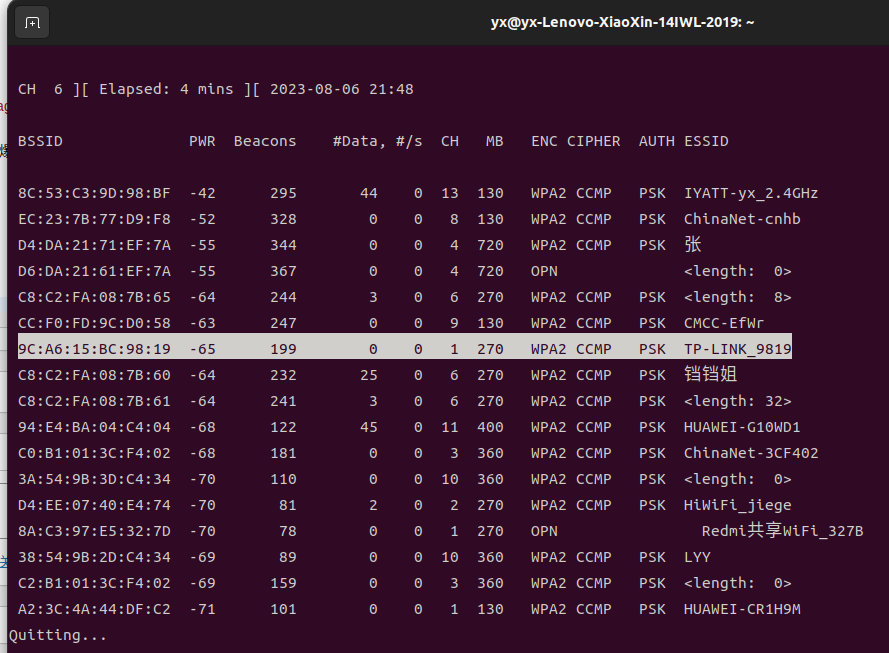Select BSSID 3A:54:9B:3D:C4:34

pos(94,480)
